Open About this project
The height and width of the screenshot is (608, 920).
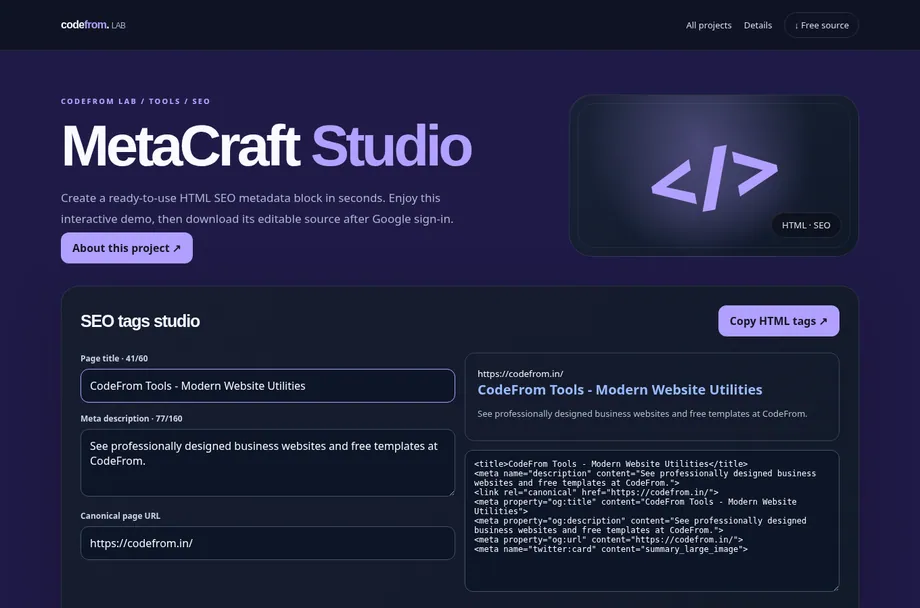127,248
